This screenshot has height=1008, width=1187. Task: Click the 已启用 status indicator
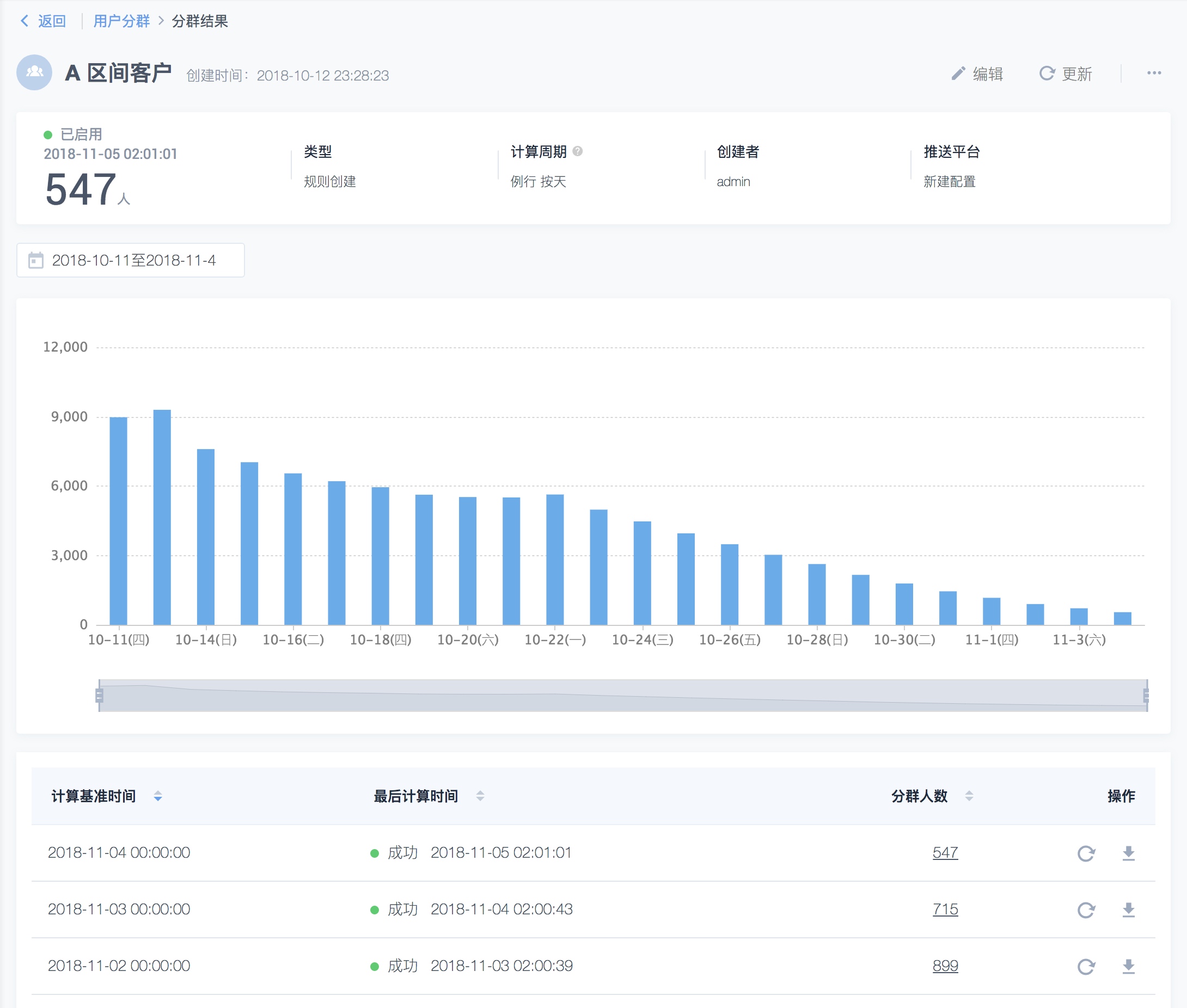click(73, 134)
